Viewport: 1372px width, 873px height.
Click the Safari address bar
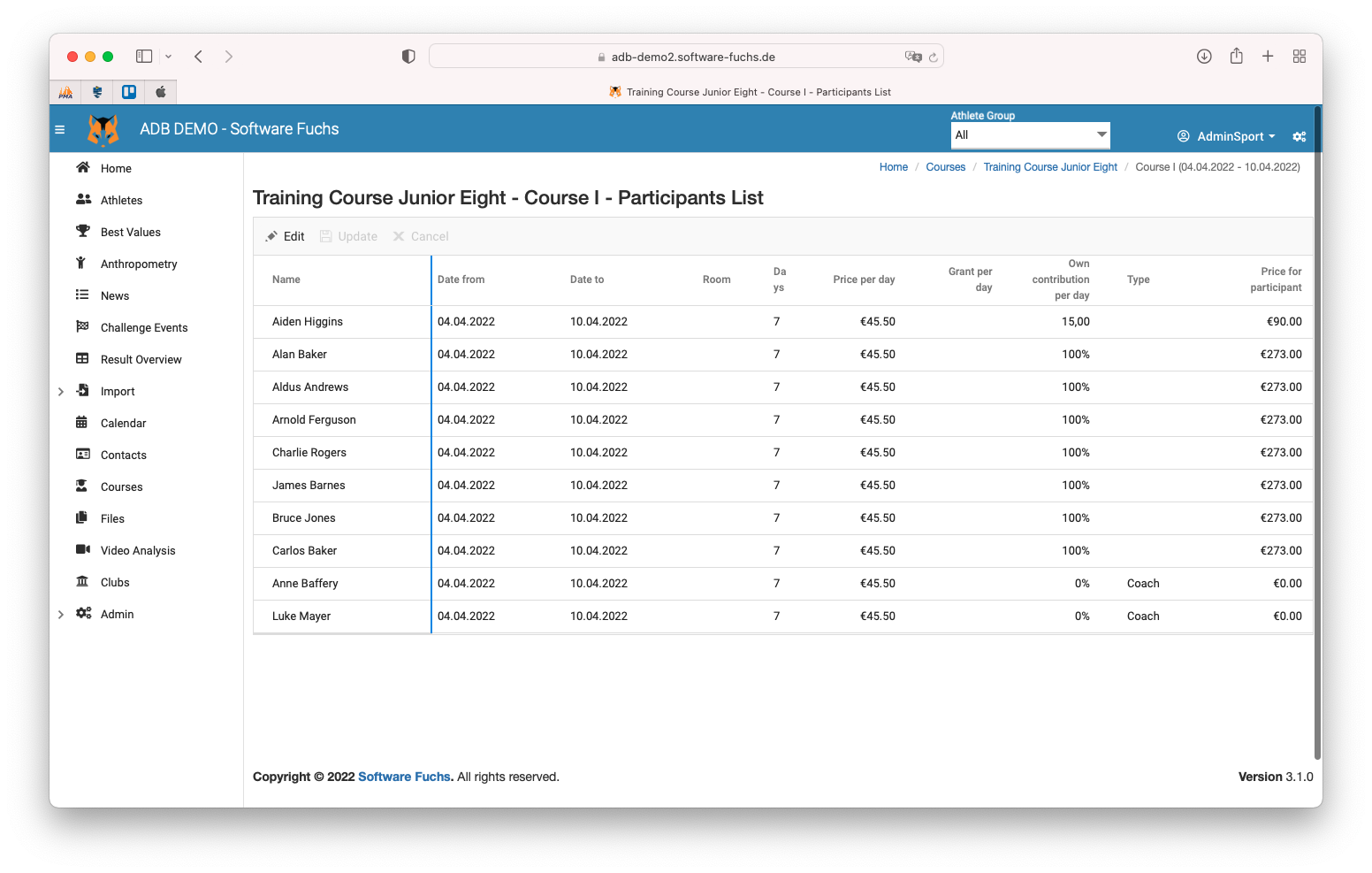pos(686,57)
